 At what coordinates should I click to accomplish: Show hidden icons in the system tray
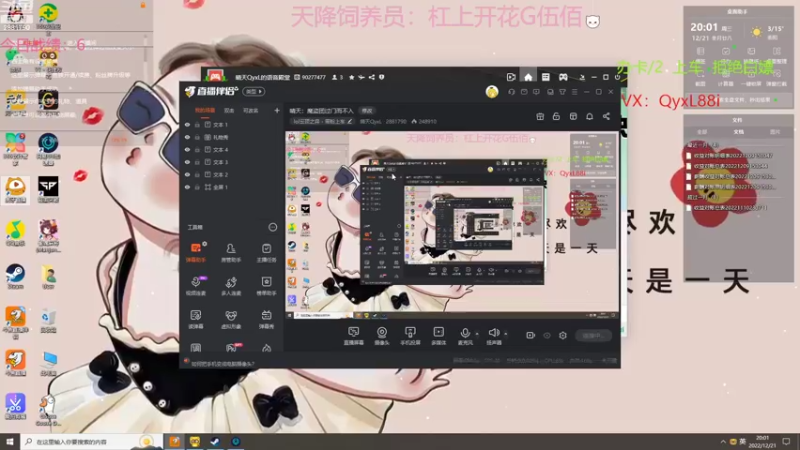click(x=722, y=441)
